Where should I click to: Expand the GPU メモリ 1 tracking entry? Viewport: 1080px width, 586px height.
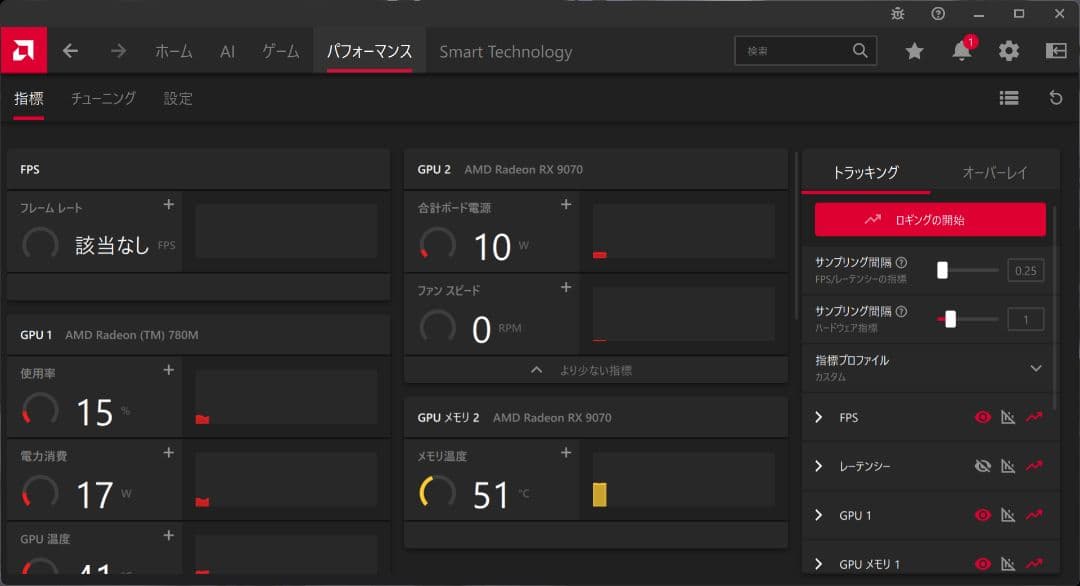pos(818,563)
